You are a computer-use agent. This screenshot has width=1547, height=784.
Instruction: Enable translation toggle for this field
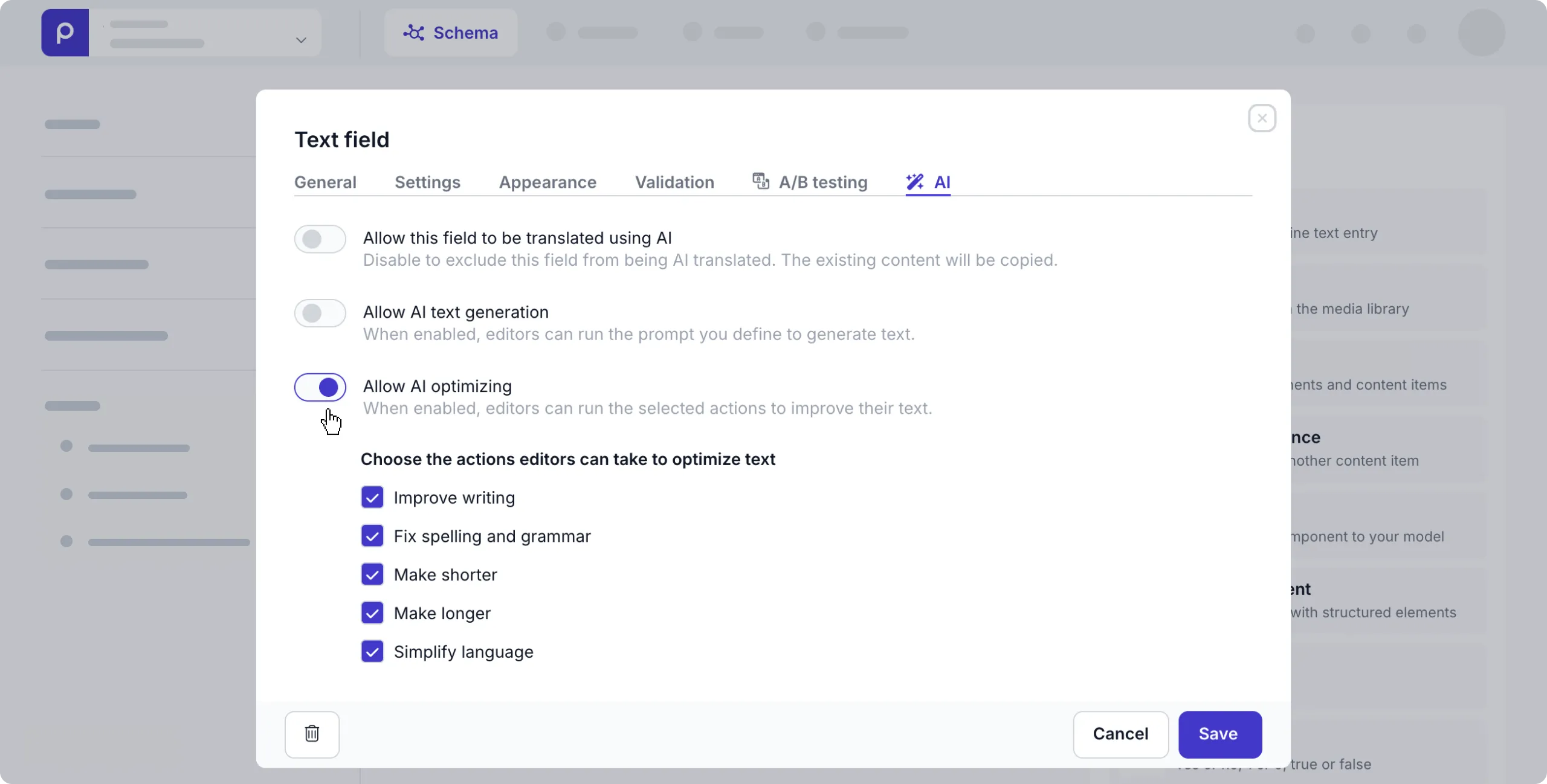[x=320, y=239]
